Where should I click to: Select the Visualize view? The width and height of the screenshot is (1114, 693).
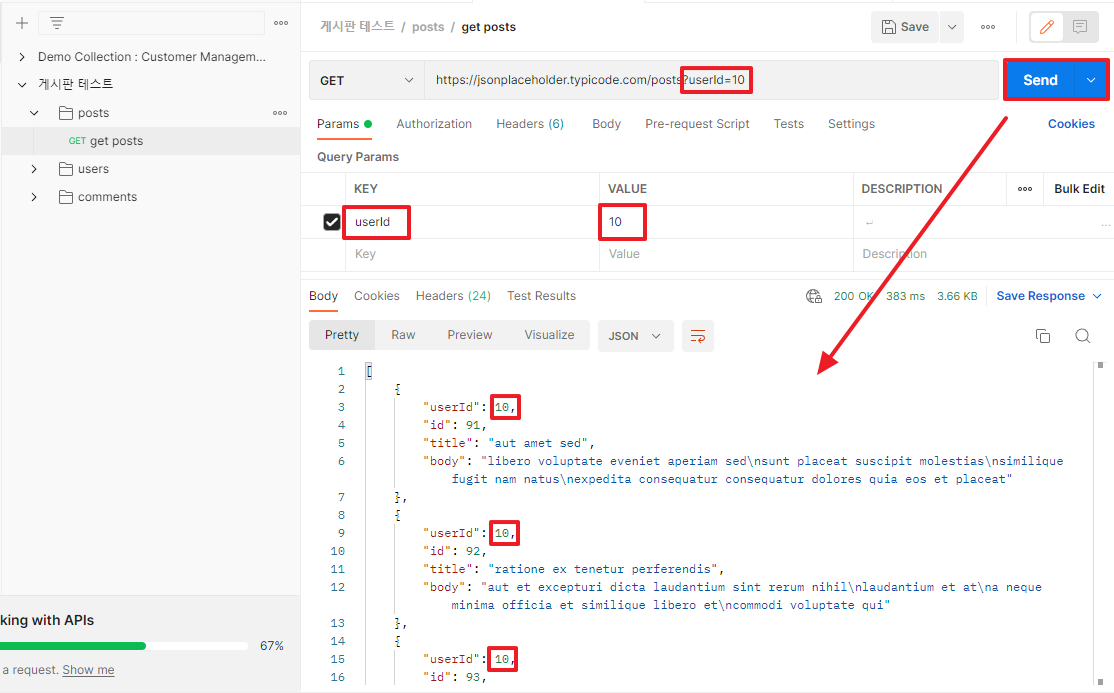click(549, 335)
